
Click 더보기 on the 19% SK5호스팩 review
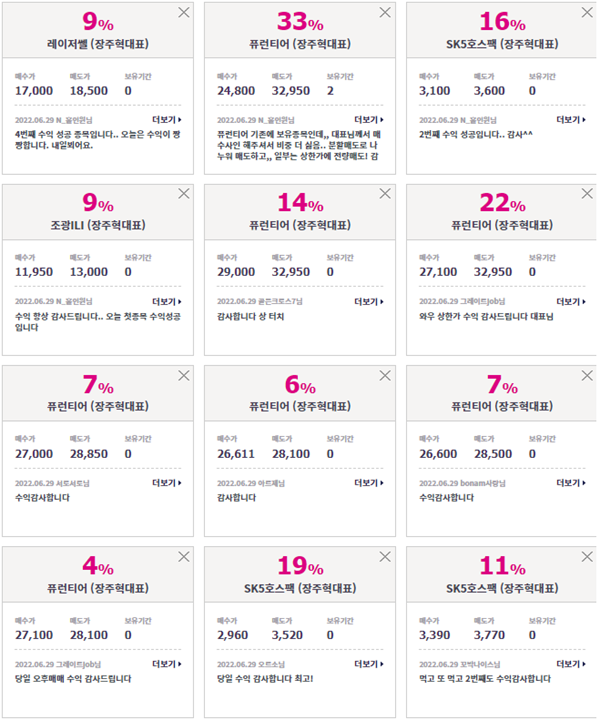369,664
